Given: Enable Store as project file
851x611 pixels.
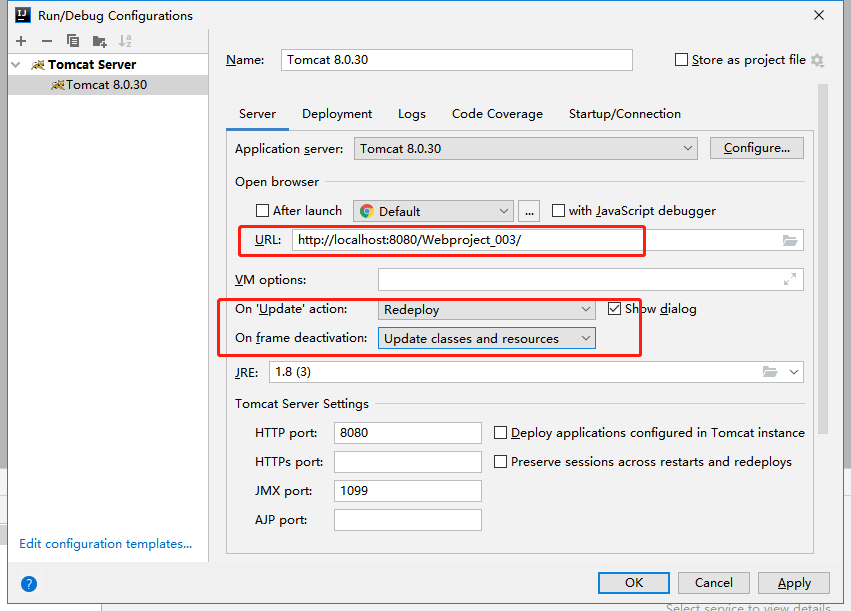Looking at the screenshot, I should tap(681, 60).
